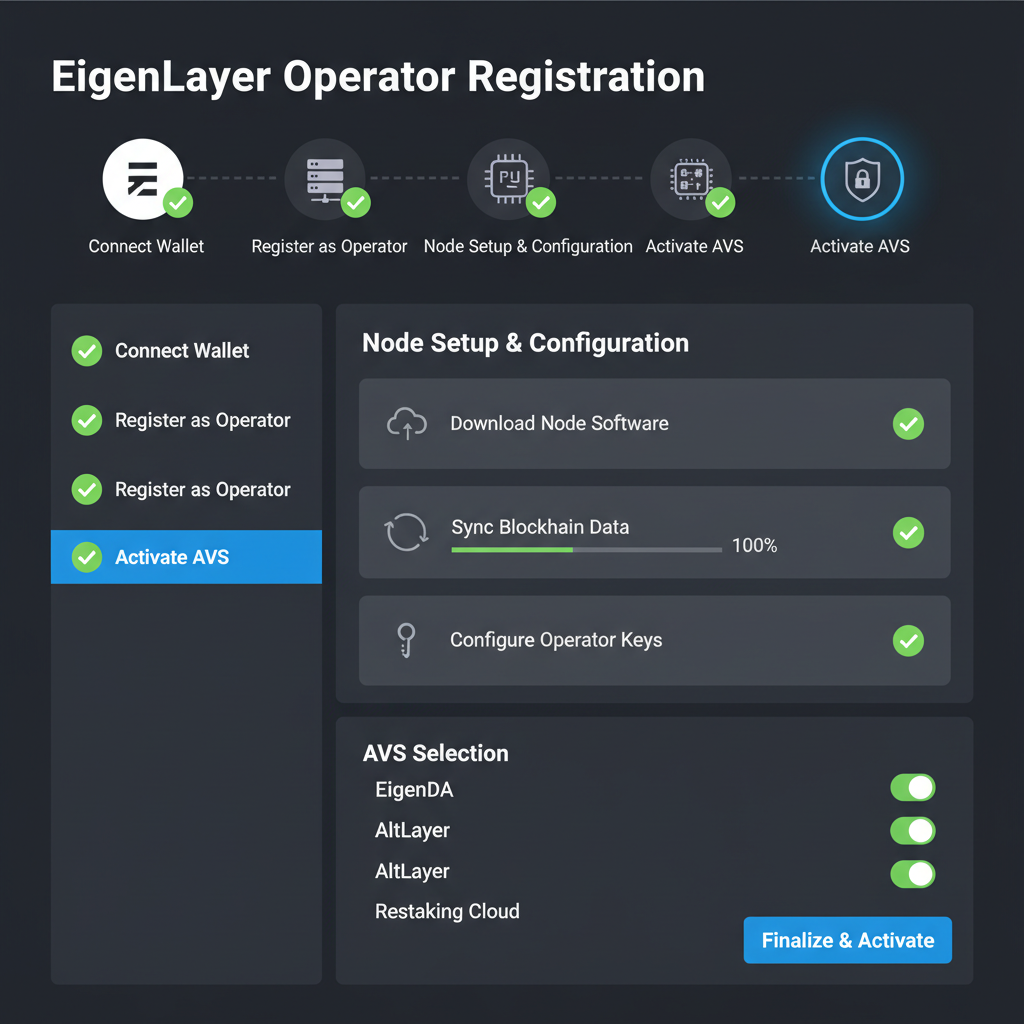Click the Configure Operator Keys key icon
The height and width of the screenshot is (1024, 1024).
pyautogui.click(x=406, y=640)
